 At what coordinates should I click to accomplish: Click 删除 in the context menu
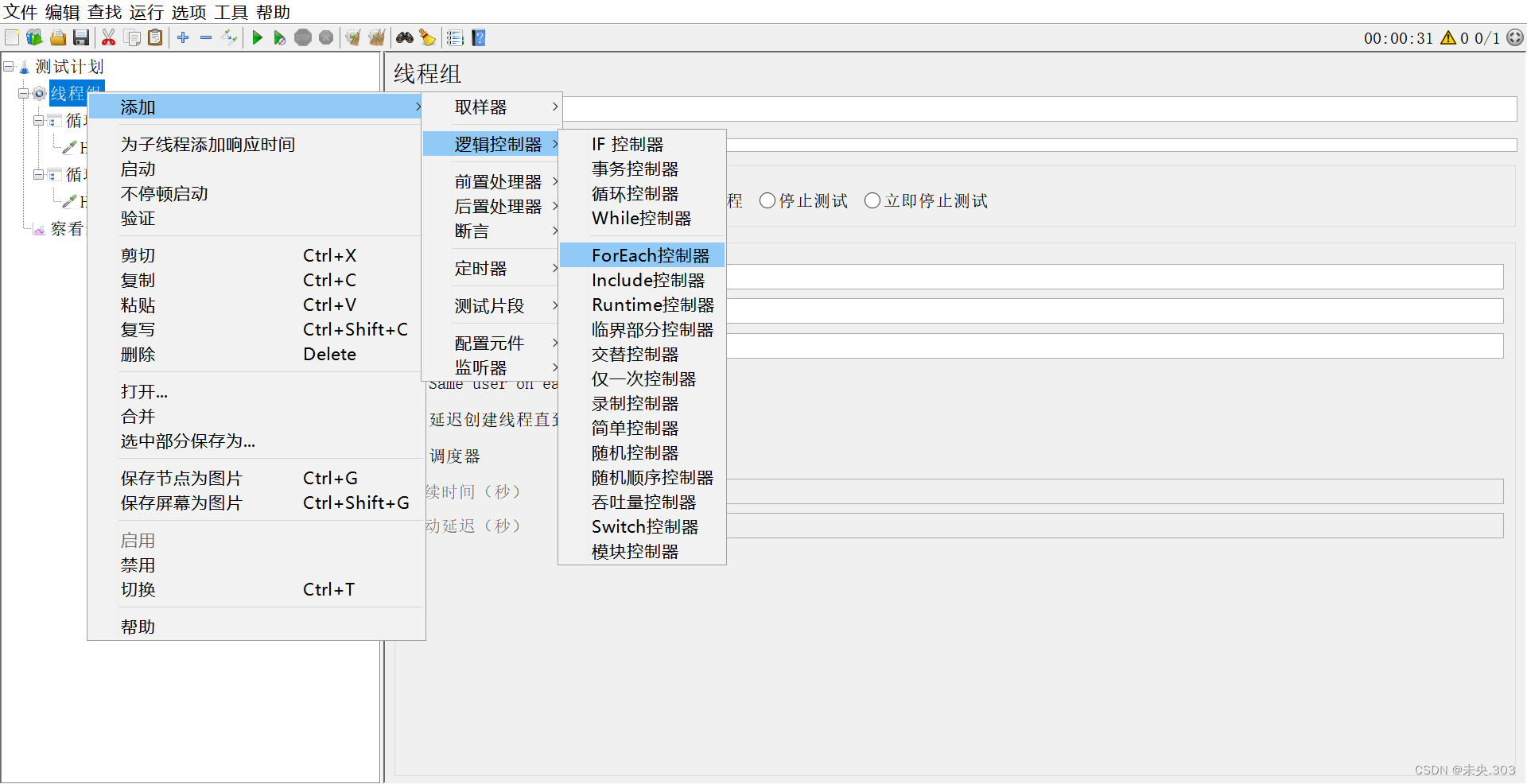click(256, 354)
